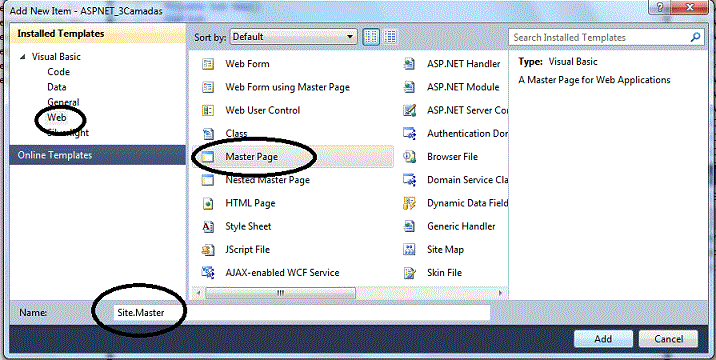Select the Web category
716x360 pixels.
pos(57,117)
